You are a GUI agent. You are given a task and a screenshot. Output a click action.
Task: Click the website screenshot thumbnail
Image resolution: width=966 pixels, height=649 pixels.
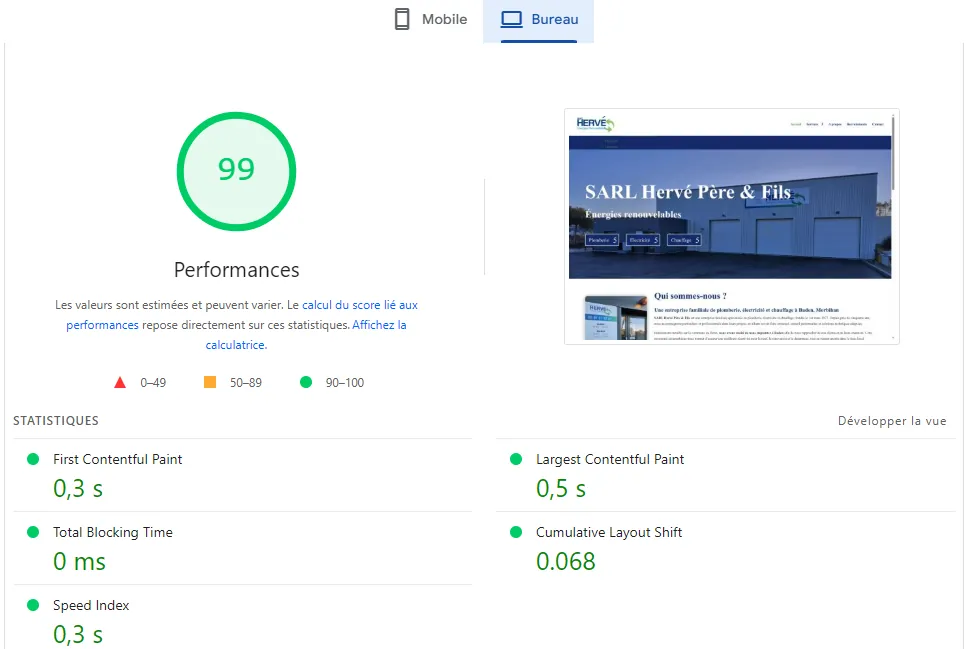click(731, 226)
